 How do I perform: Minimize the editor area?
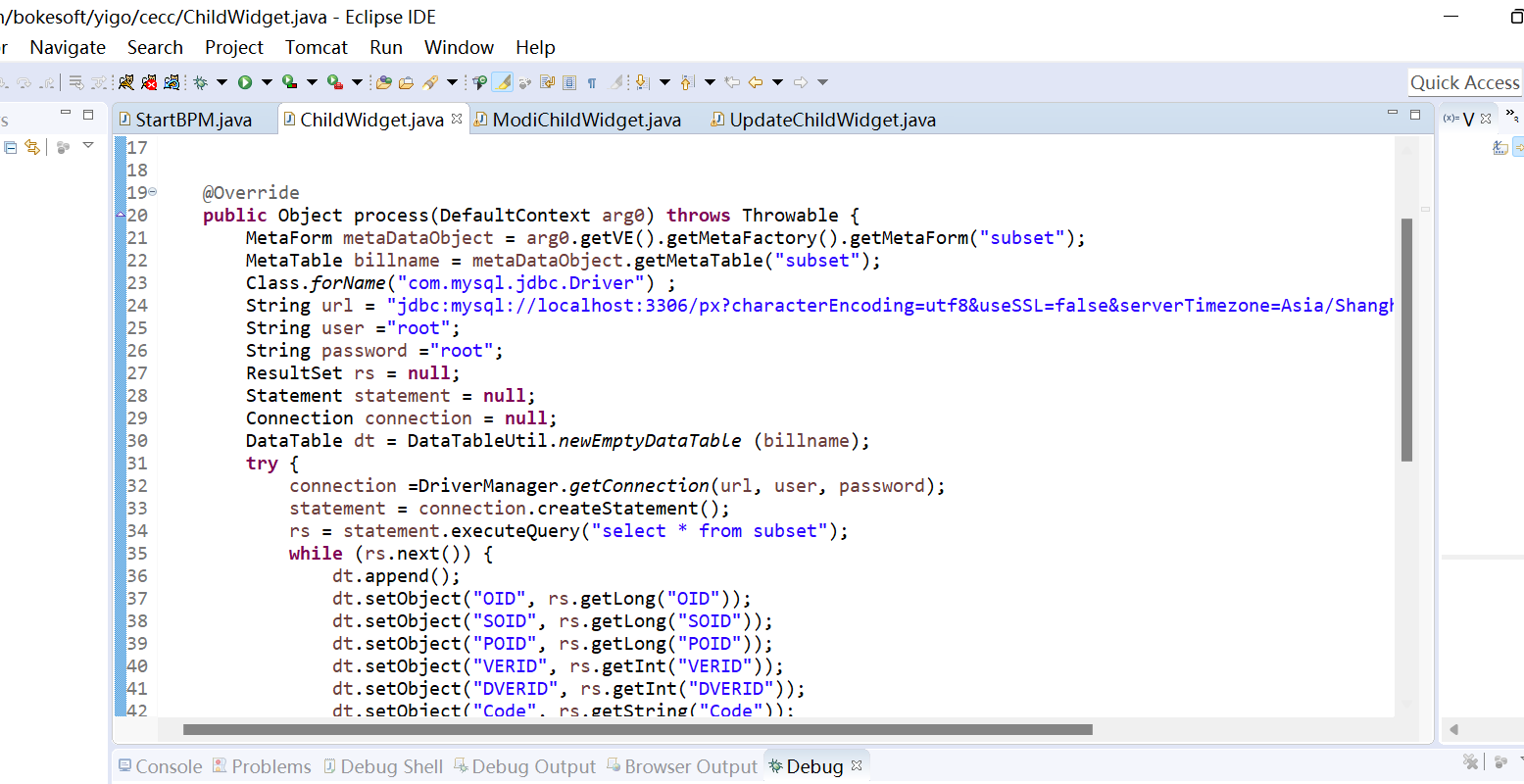pyautogui.click(x=1393, y=114)
